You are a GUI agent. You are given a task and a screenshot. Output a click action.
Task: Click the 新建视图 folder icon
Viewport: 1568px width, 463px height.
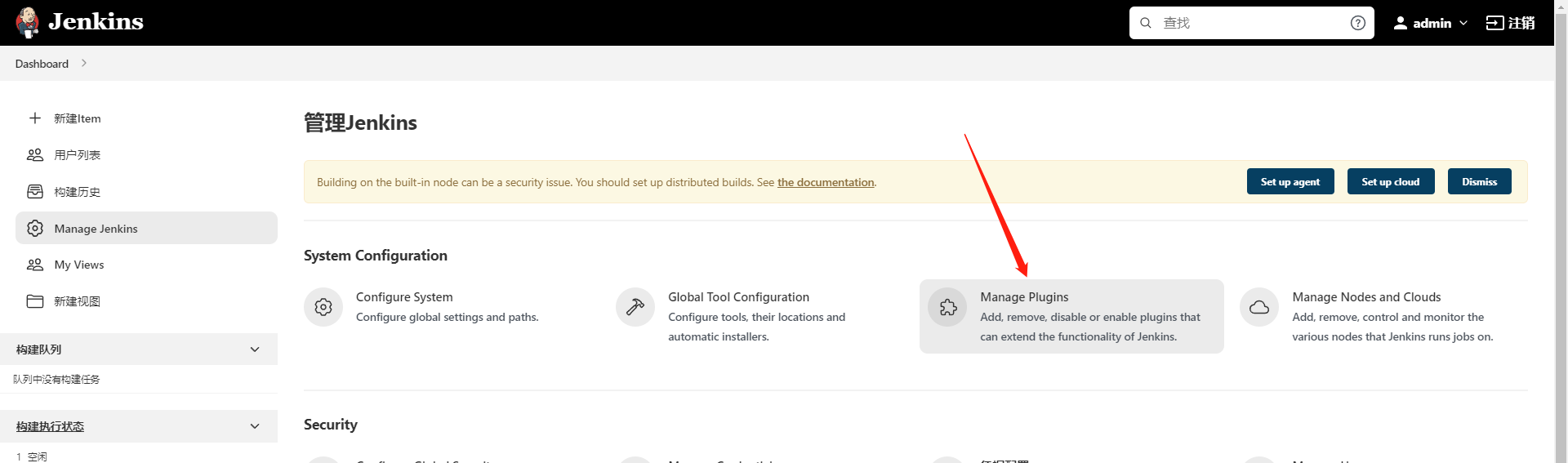(x=35, y=301)
